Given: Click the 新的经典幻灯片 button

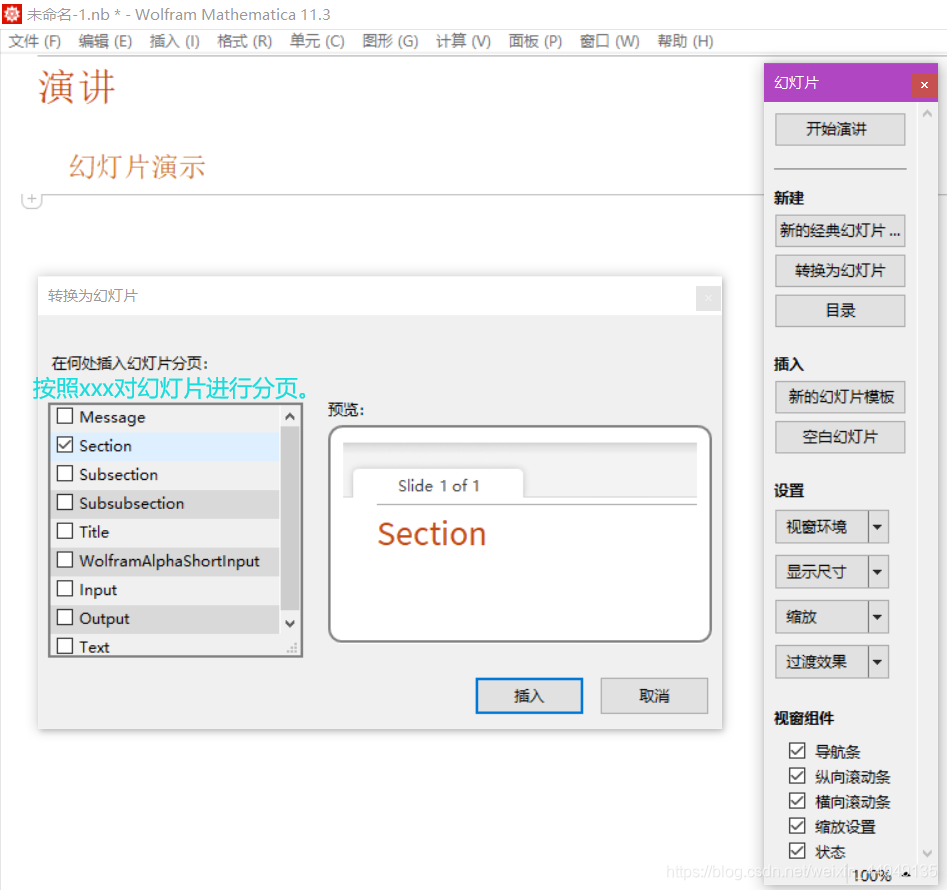Looking at the screenshot, I should coord(840,231).
